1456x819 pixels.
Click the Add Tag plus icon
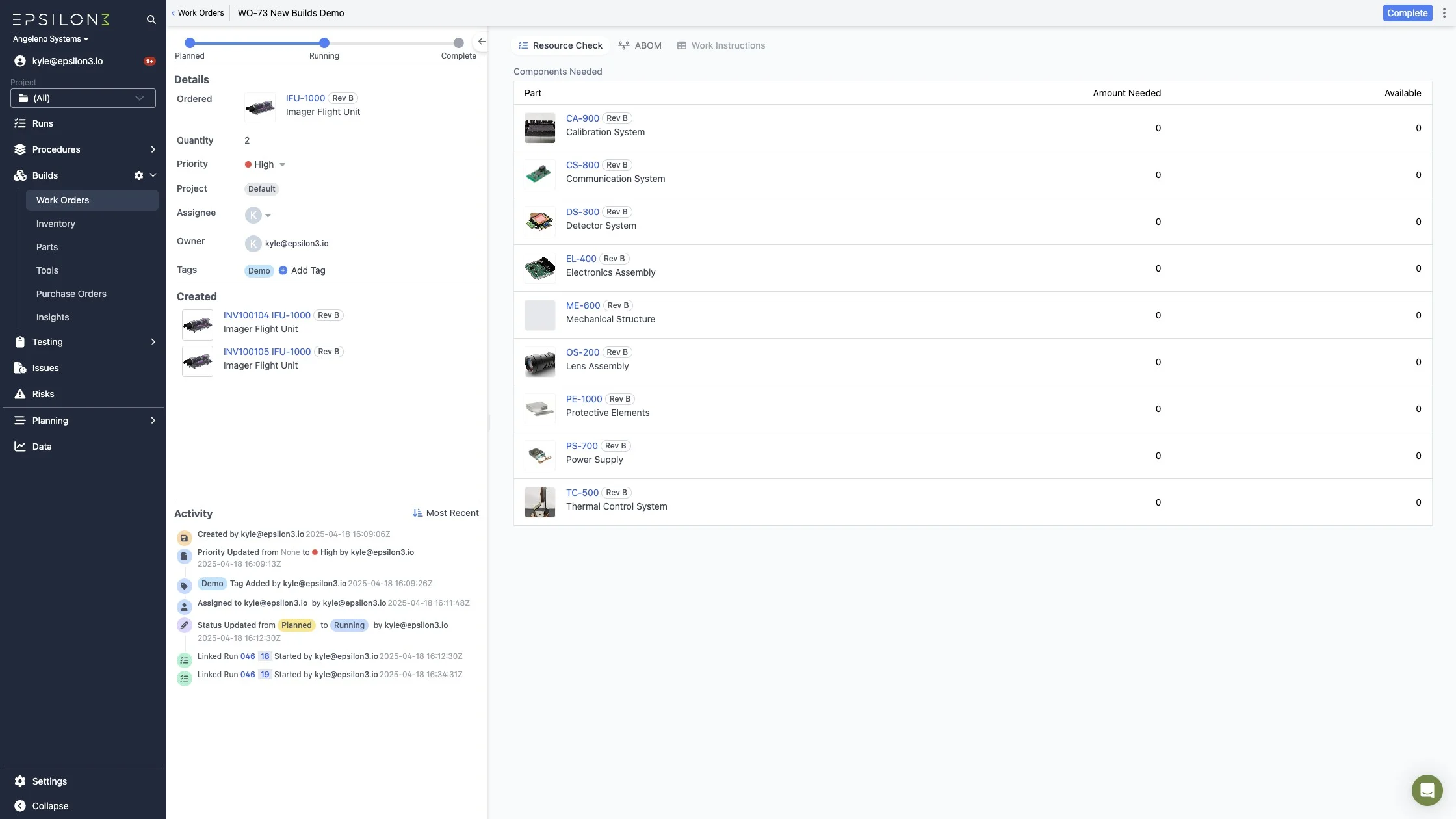pyautogui.click(x=283, y=270)
